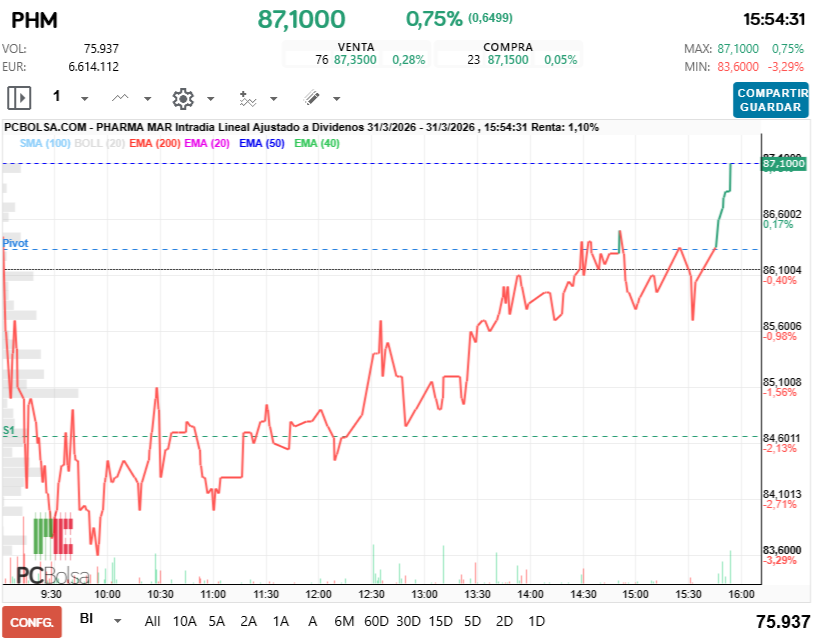Image resolution: width=824 pixels, height=643 pixels.
Task: Click the add indicator icon
Action: [248, 98]
